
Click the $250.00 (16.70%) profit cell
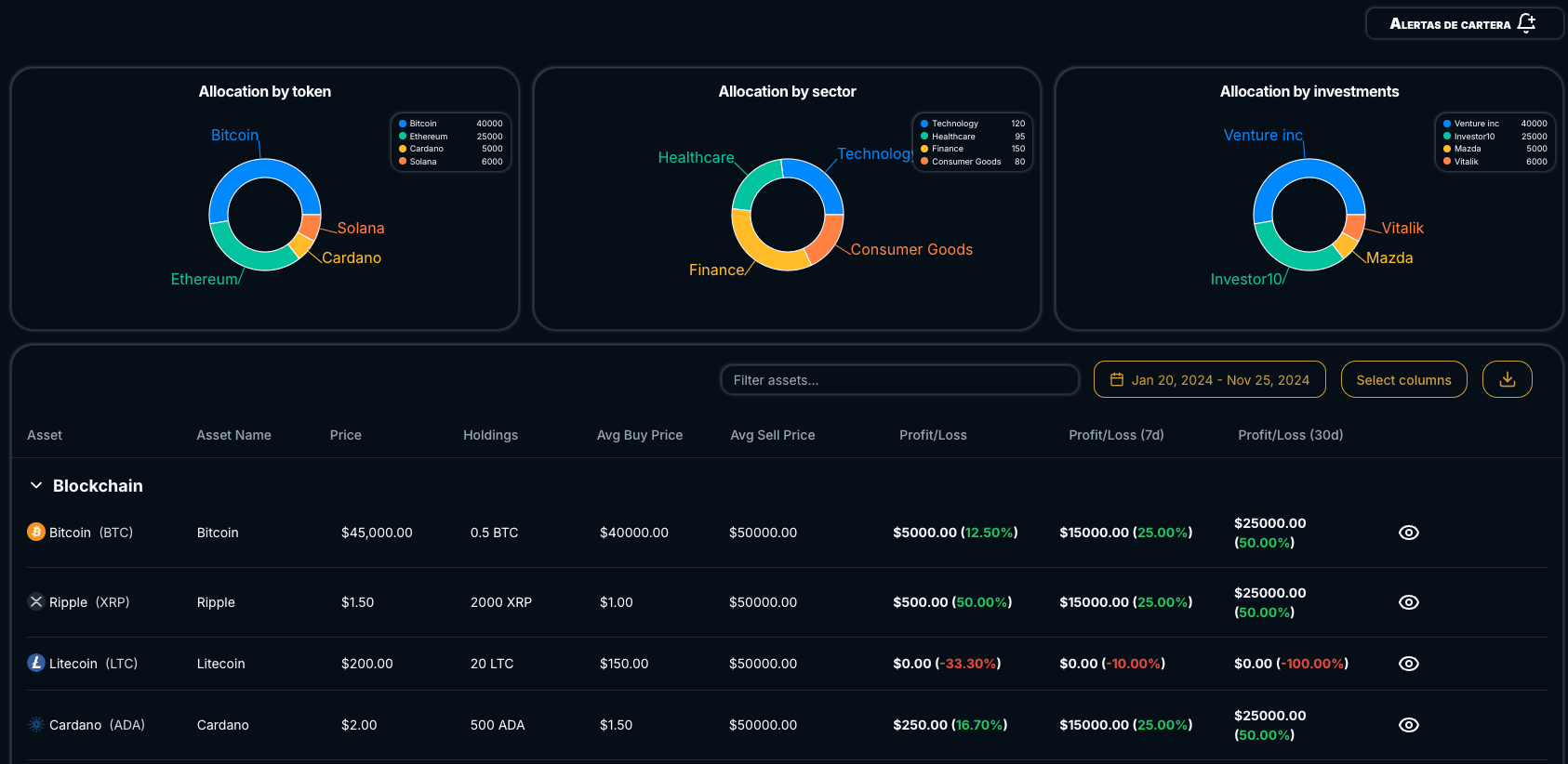point(950,725)
